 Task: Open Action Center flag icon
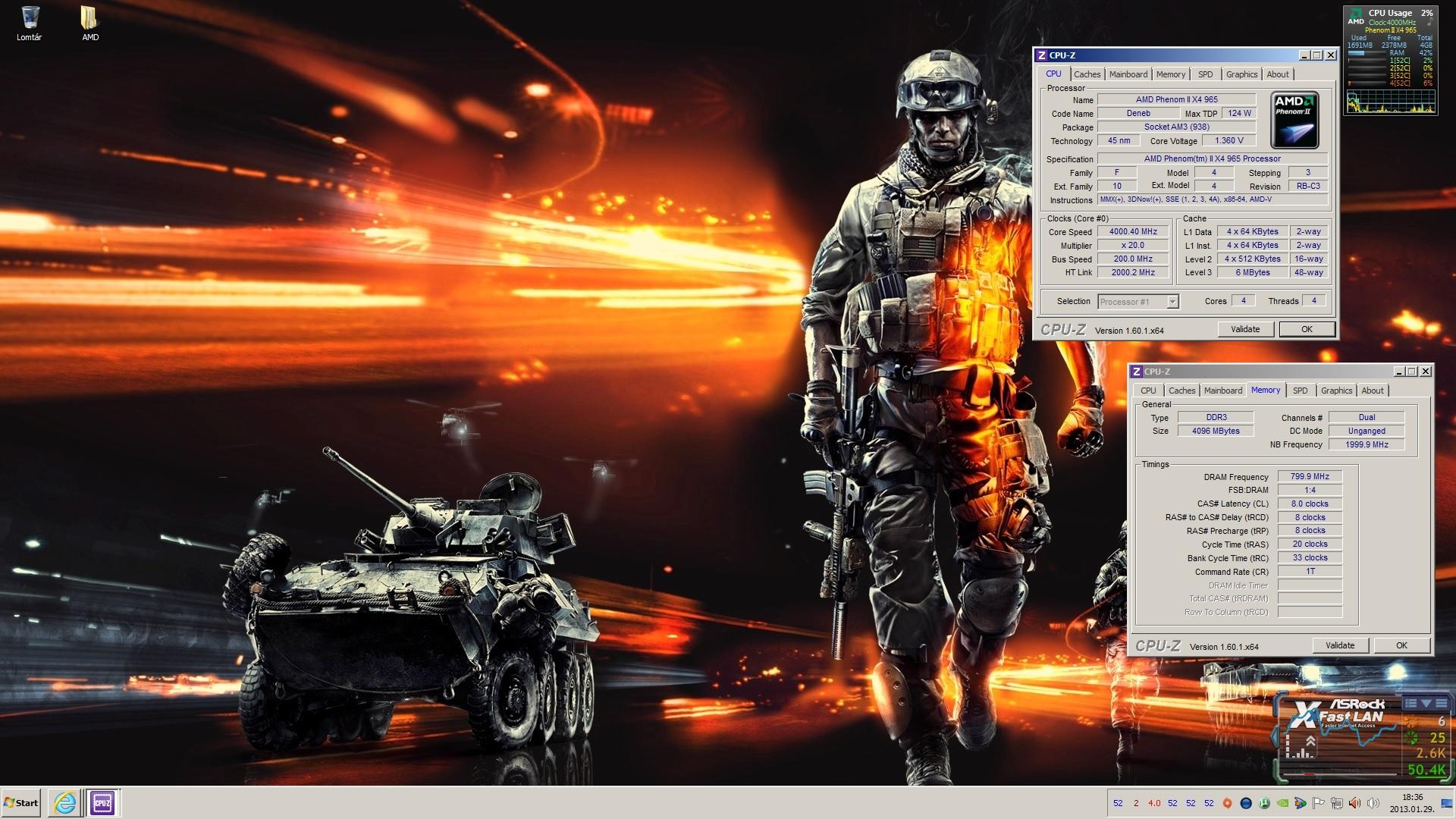click(x=1318, y=803)
